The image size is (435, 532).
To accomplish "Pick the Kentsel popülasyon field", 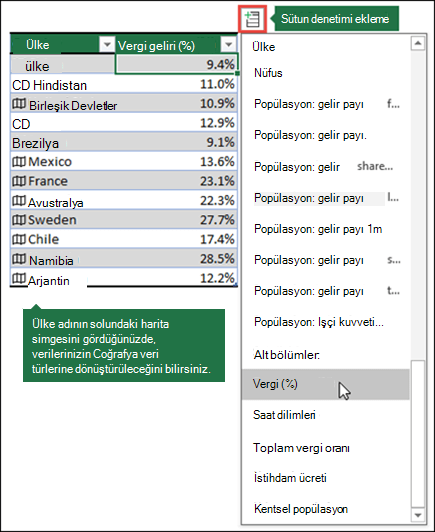I will point(325,509).
